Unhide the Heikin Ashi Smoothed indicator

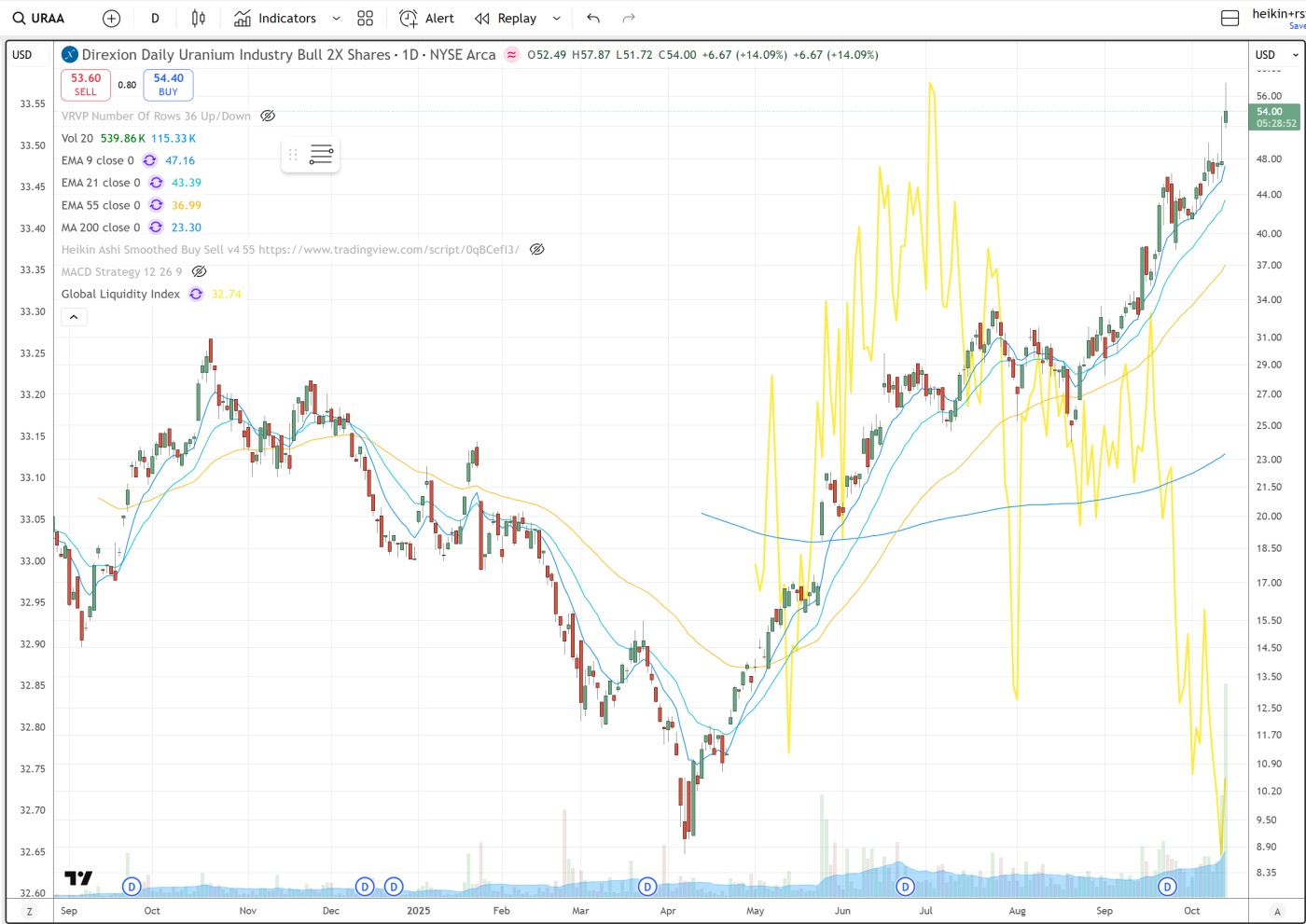coord(537,250)
